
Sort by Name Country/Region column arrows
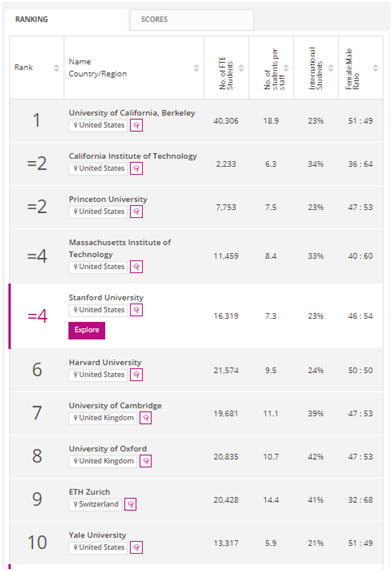pos(196,68)
